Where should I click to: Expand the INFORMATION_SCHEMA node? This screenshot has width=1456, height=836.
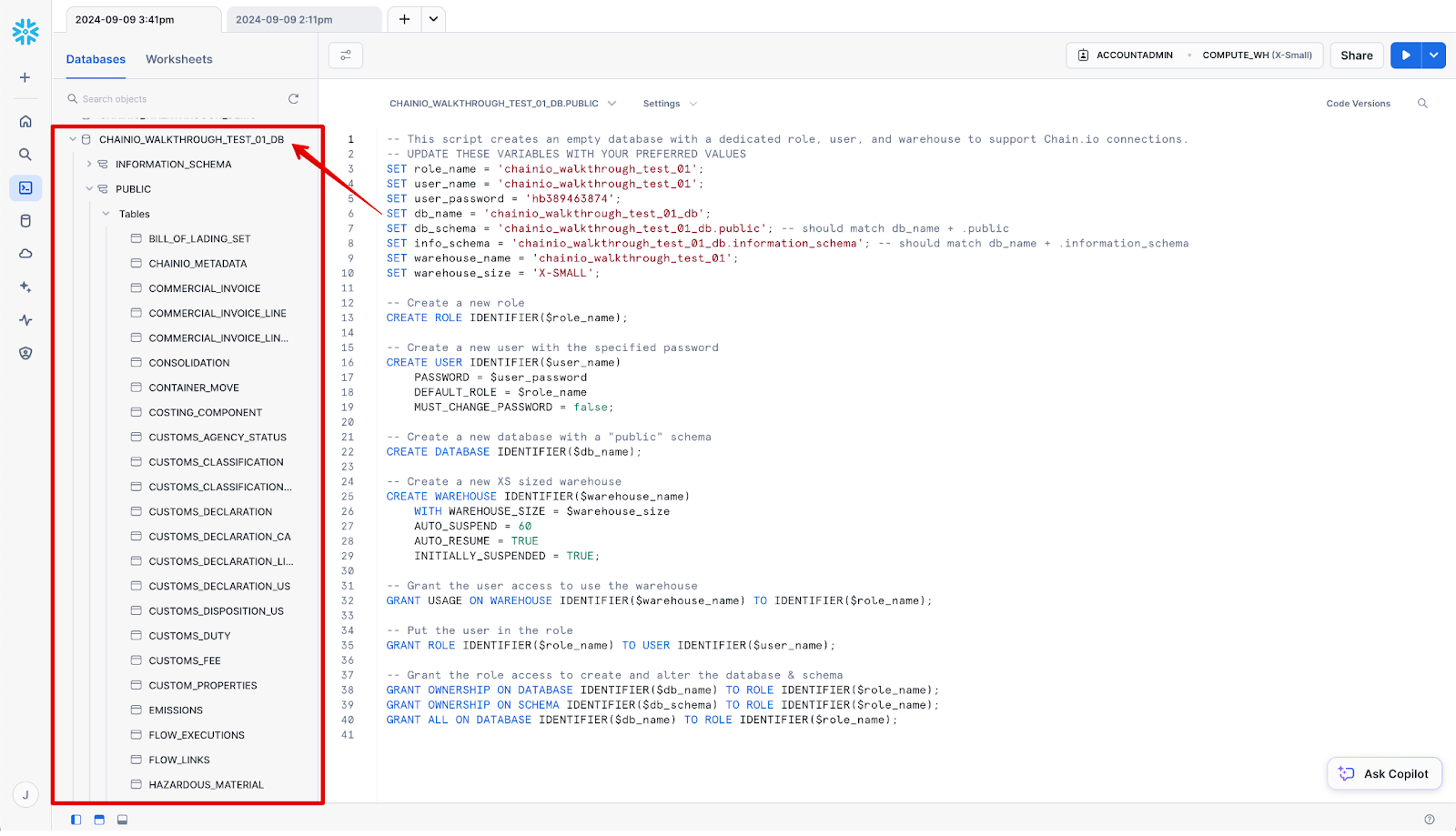coord(89,165)
